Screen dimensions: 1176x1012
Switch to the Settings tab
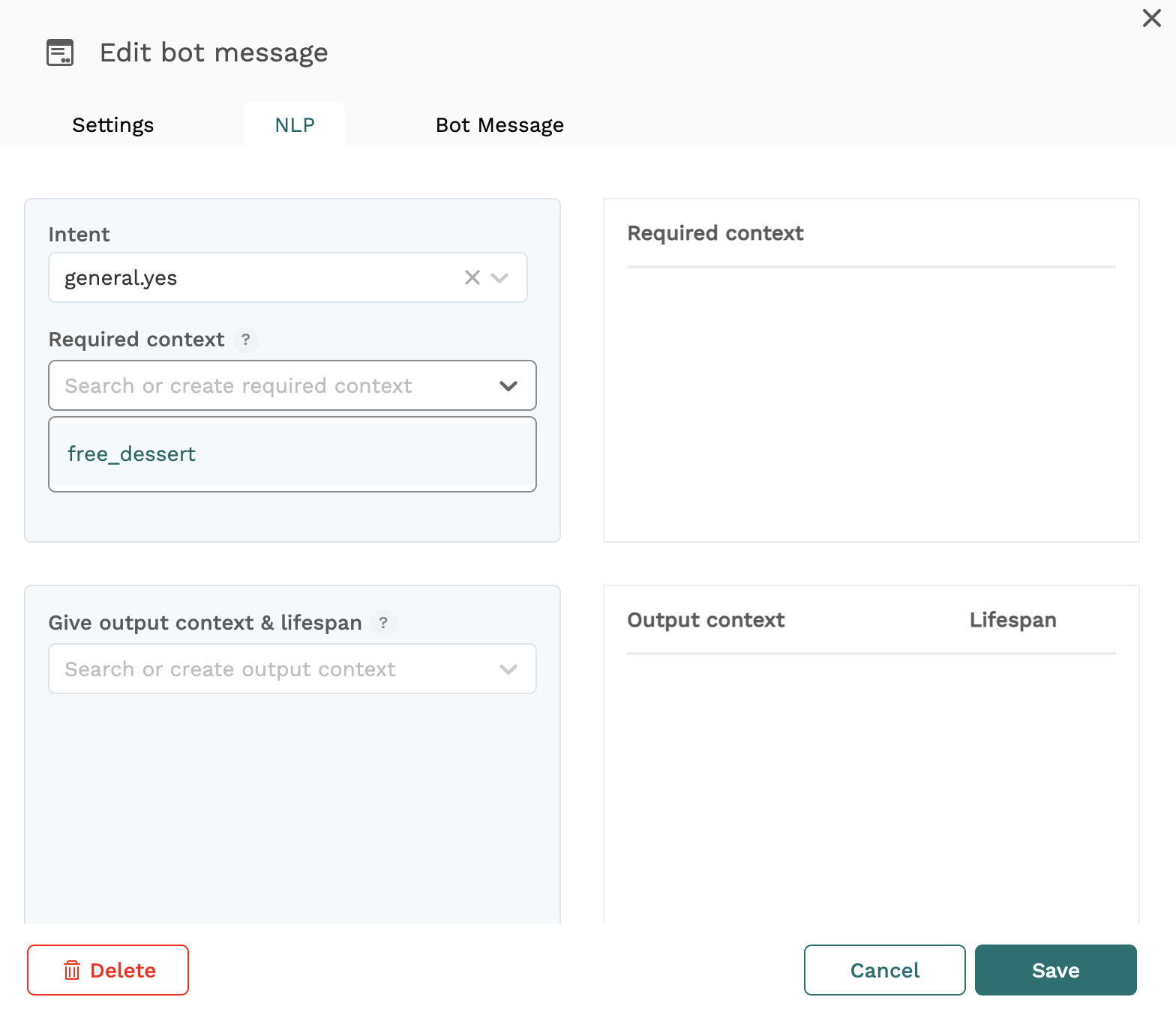coord(113,125)
